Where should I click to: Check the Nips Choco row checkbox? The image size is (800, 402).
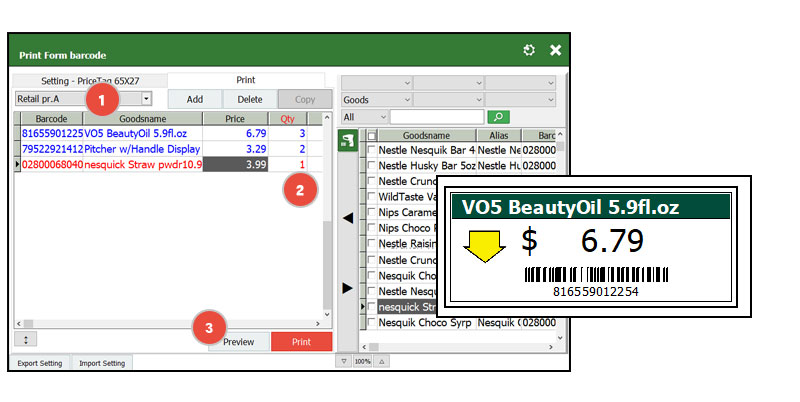tap(371, 228)
